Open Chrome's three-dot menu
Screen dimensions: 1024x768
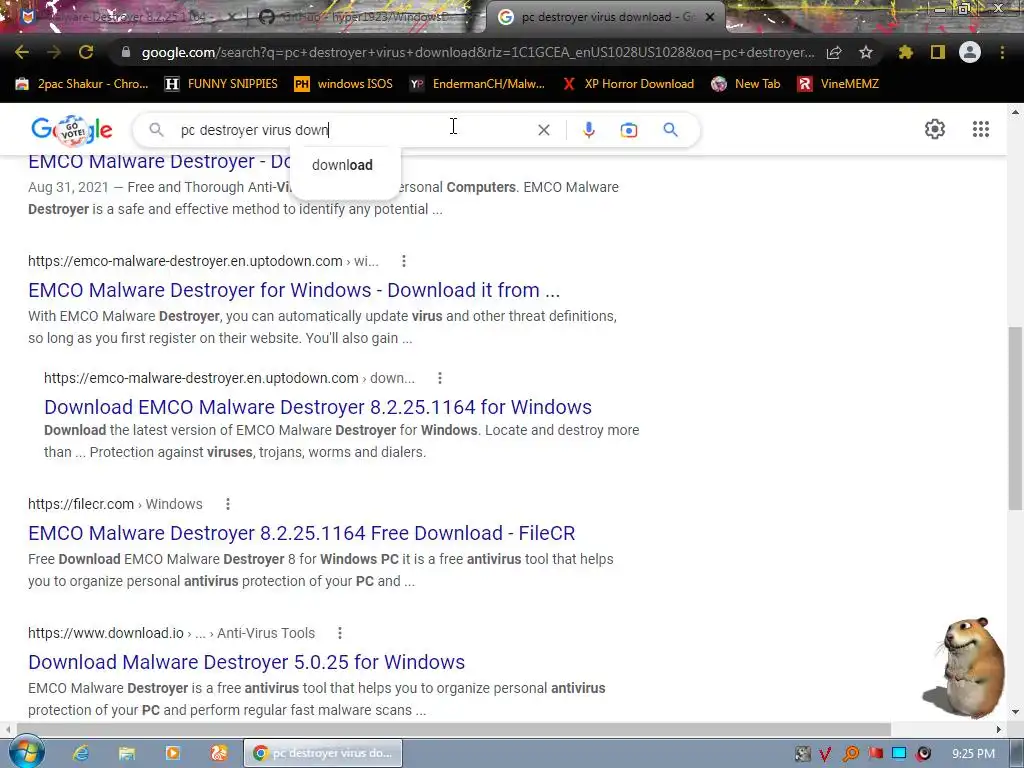point(1002,52)
